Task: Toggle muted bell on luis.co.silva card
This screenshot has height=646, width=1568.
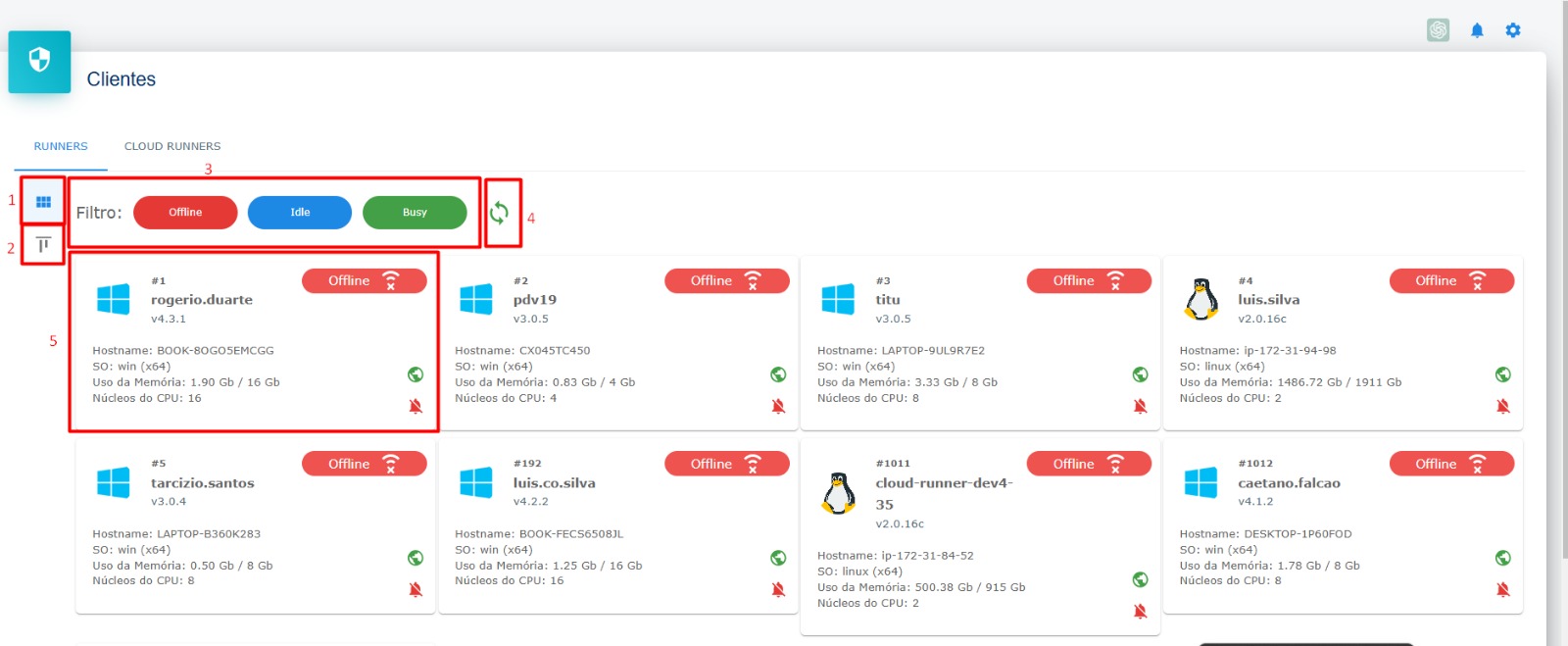Action: click(x=778, y=589)
